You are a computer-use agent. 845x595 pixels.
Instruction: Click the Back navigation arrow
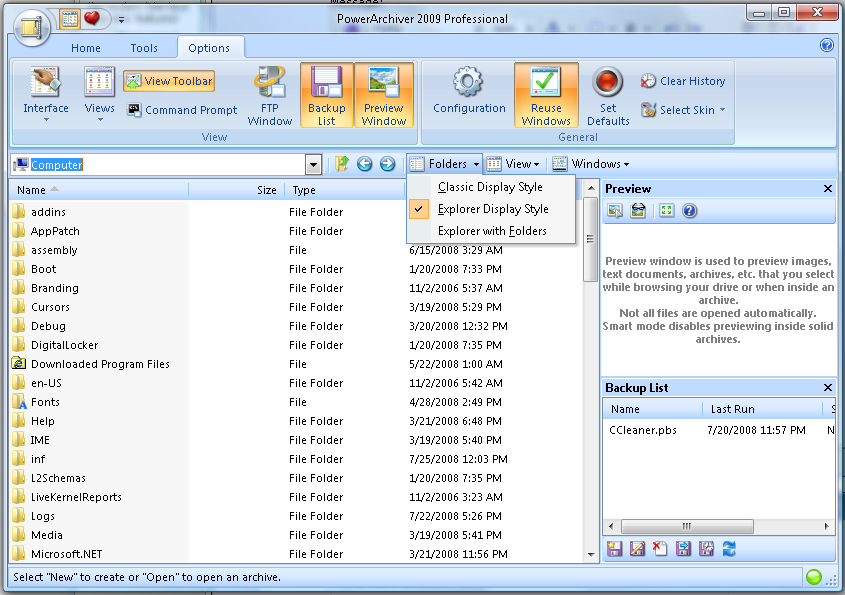coord(365,164)
